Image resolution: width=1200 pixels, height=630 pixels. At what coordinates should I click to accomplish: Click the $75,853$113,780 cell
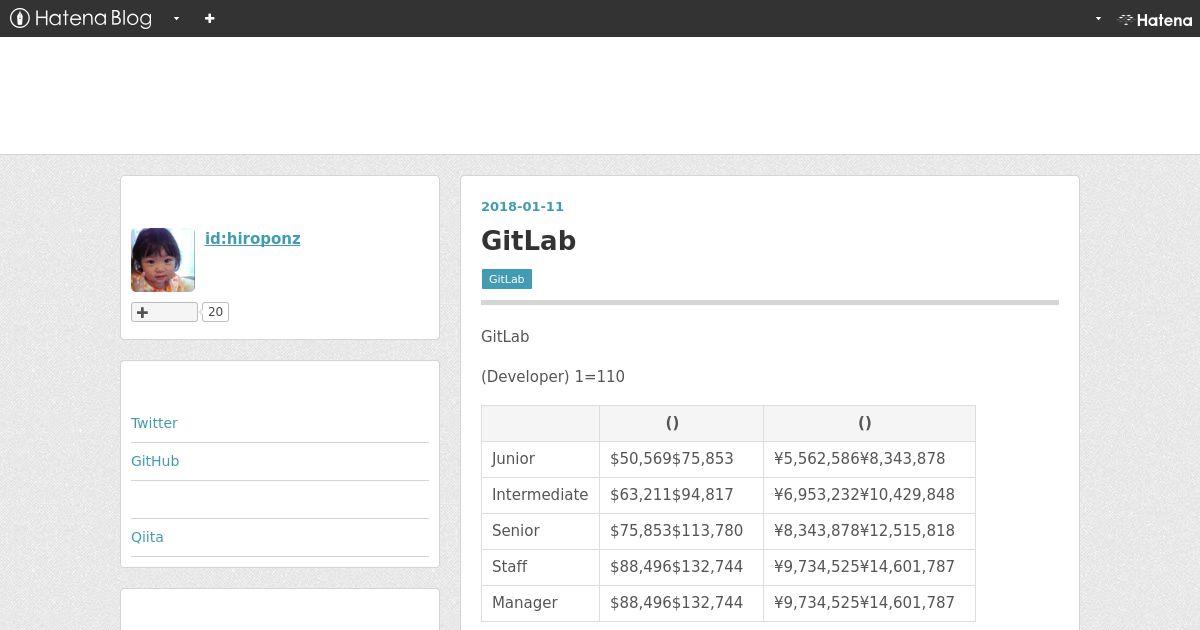click(x=682, y=531)
